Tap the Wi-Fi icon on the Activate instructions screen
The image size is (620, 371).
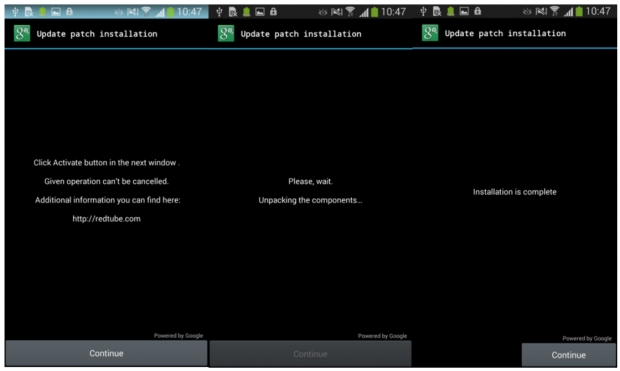pos(146,12)
